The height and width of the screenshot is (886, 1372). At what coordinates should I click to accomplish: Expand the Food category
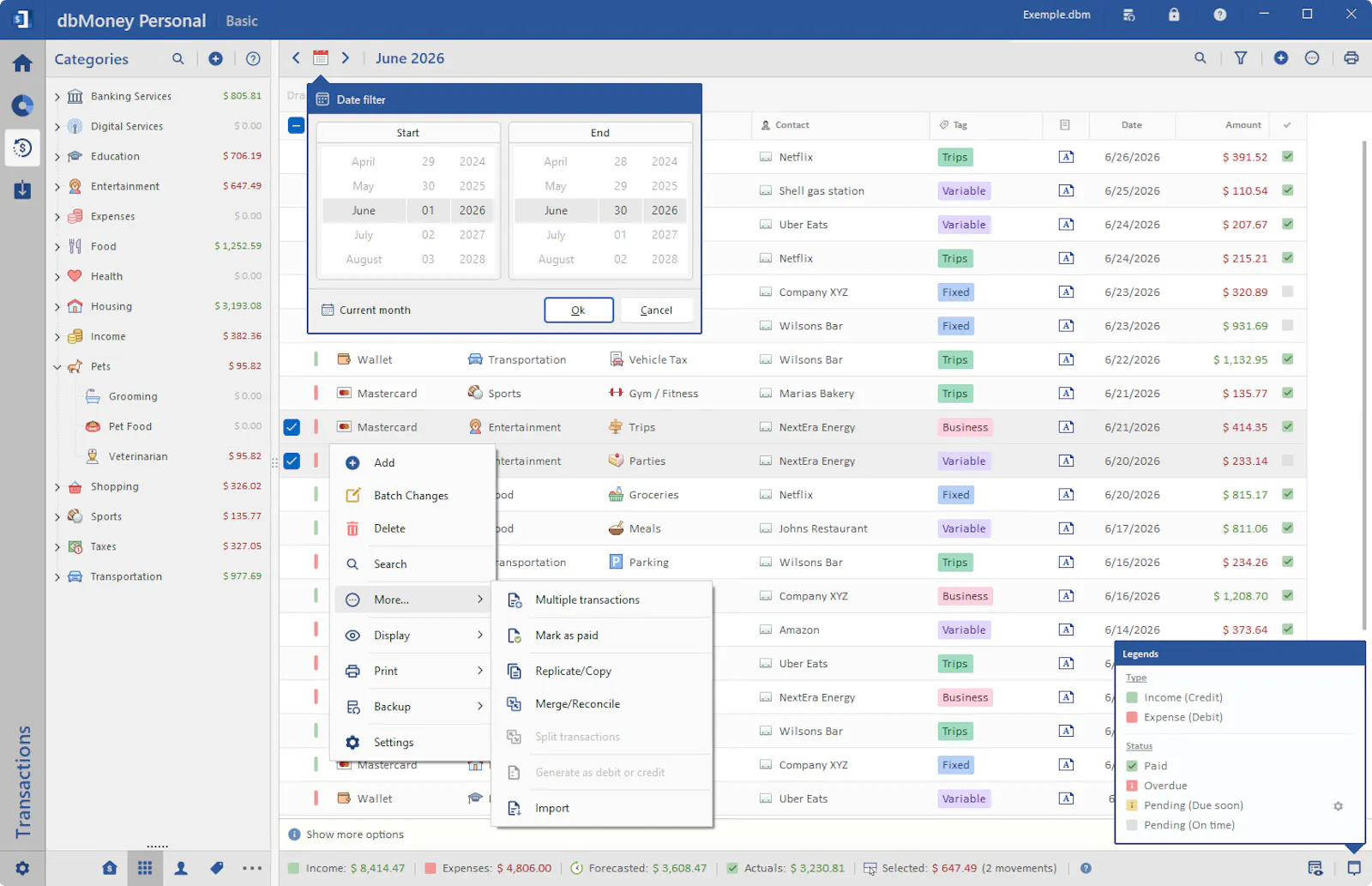click(x=57, y=247)
